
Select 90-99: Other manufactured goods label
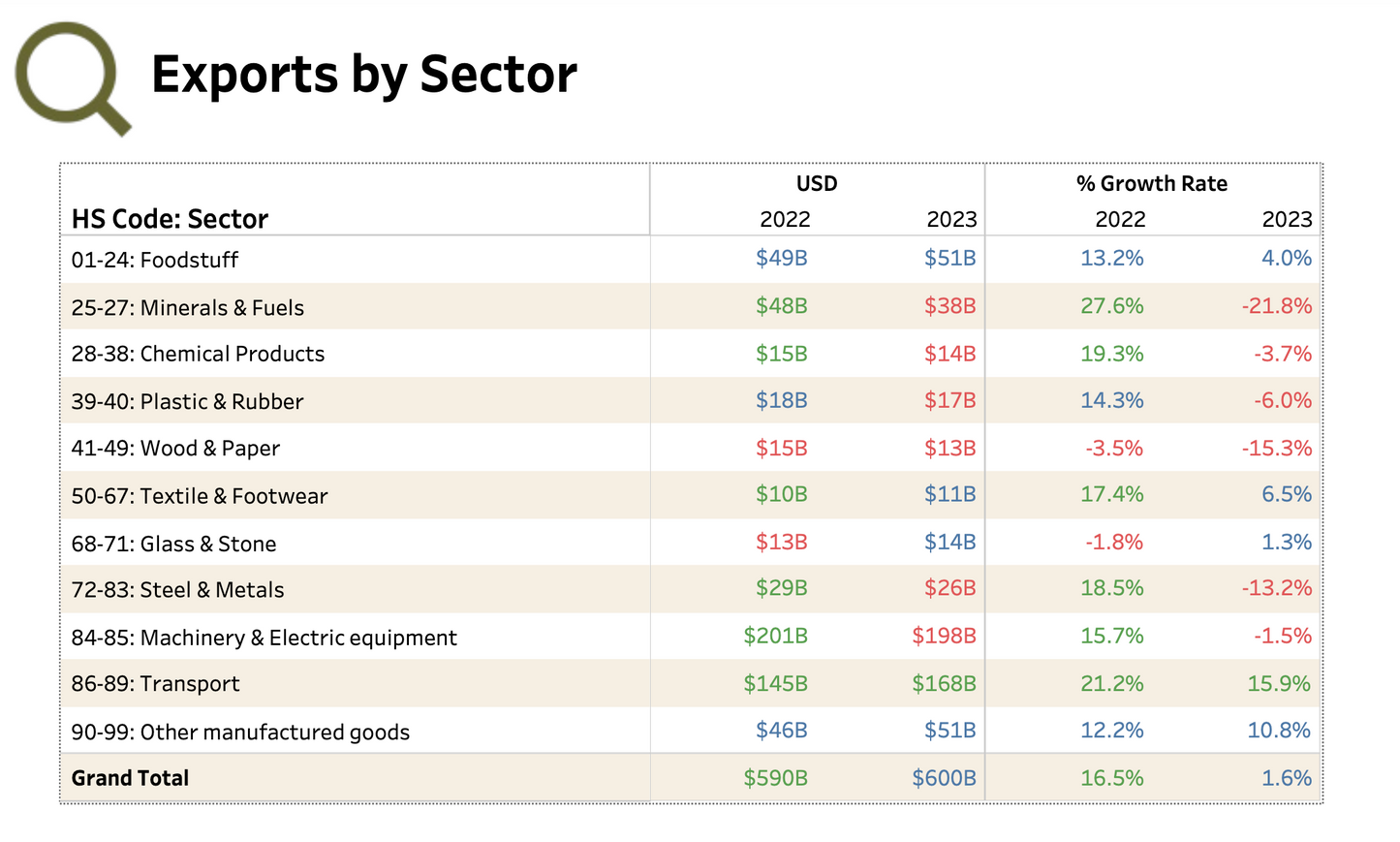pos(240,733)
